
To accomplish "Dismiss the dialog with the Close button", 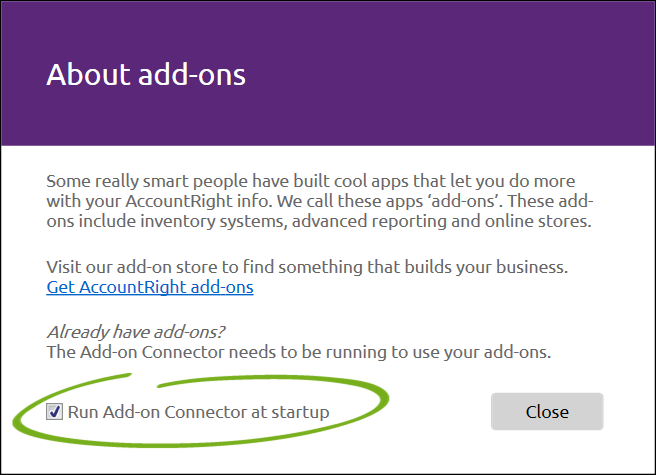I will click(547, 411).
